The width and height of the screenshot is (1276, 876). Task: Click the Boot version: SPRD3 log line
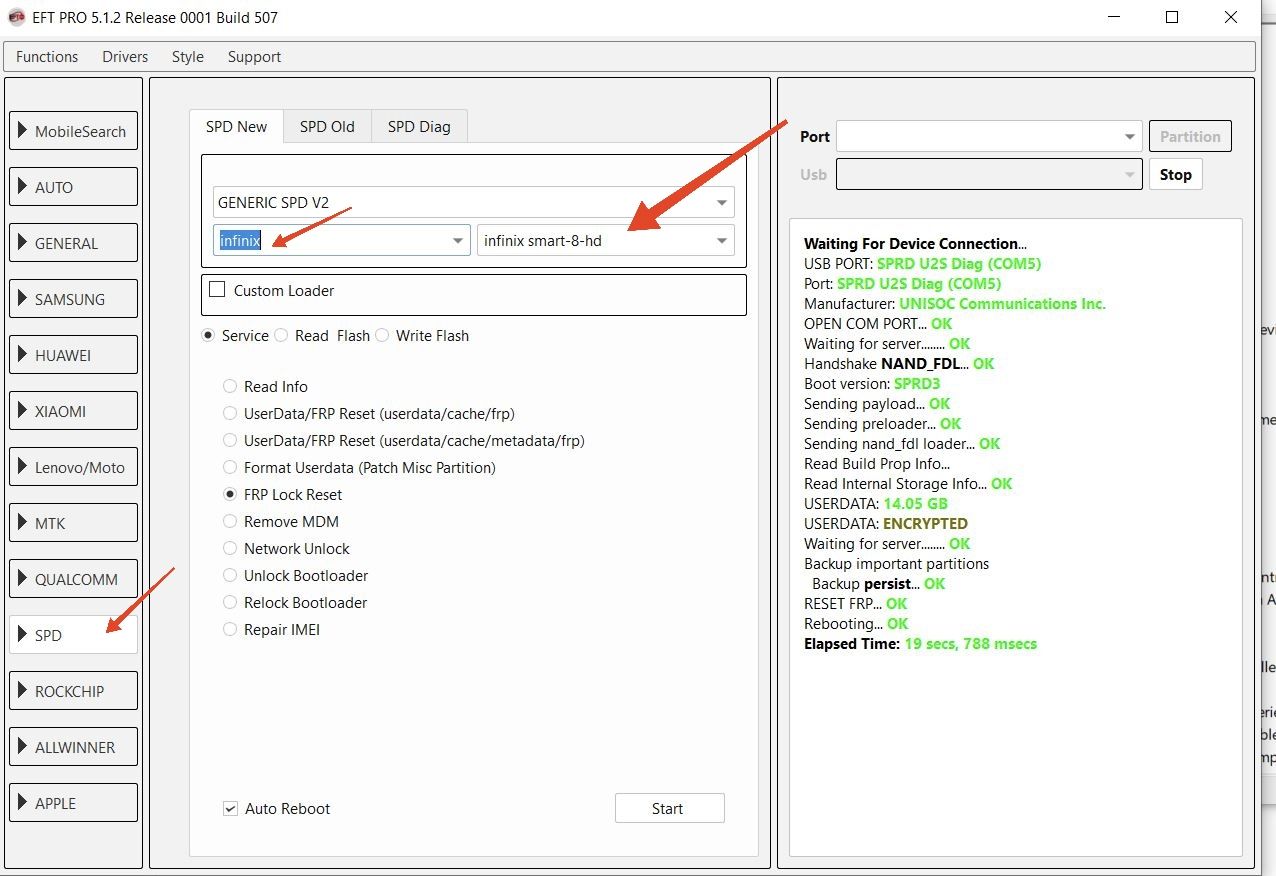click(x=872, y=384)
